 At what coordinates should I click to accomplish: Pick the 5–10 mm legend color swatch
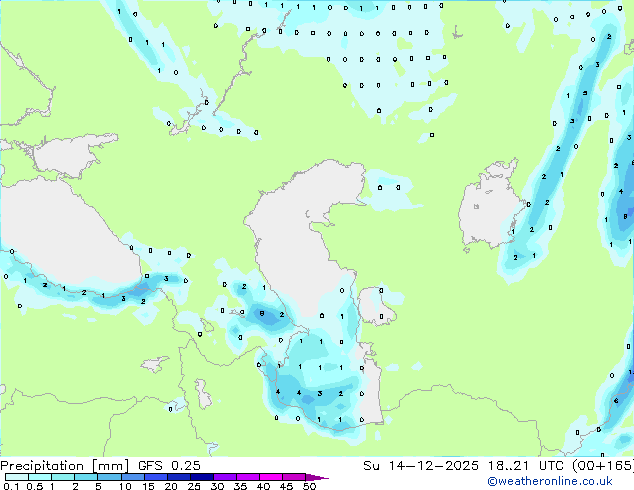(109, 477)
